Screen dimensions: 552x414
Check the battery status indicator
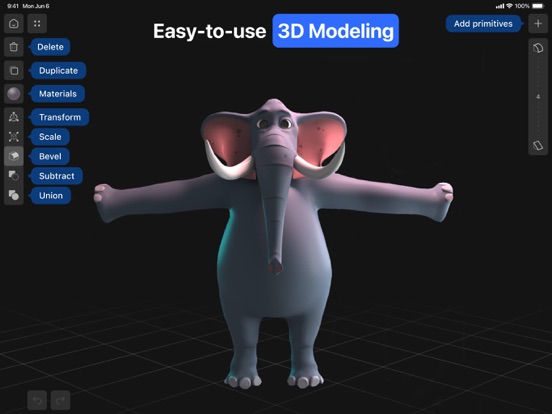538,6
